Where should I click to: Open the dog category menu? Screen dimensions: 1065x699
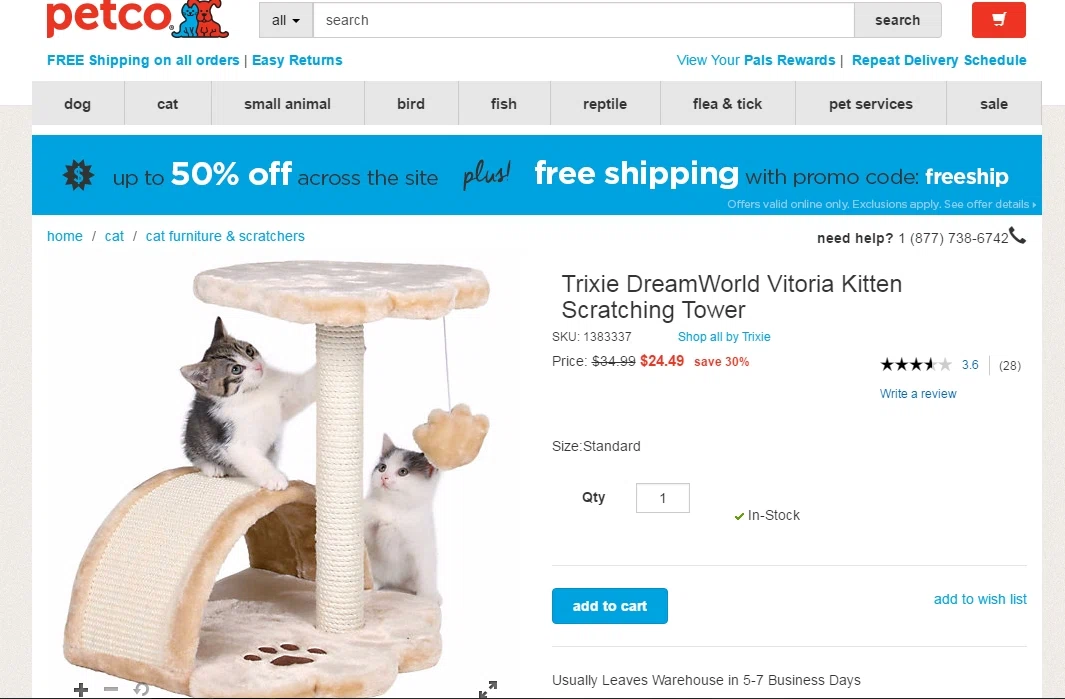[77, 104]
